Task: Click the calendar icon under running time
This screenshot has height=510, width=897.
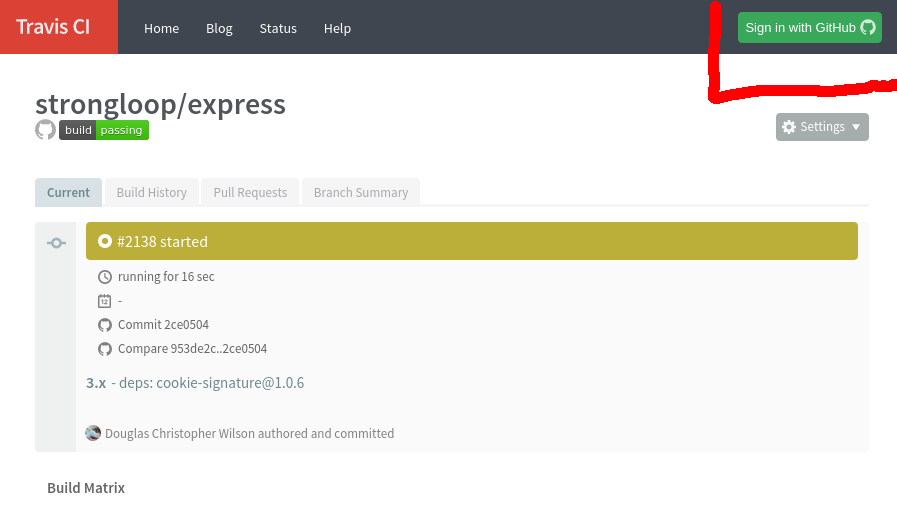Action: coord(105,301)
